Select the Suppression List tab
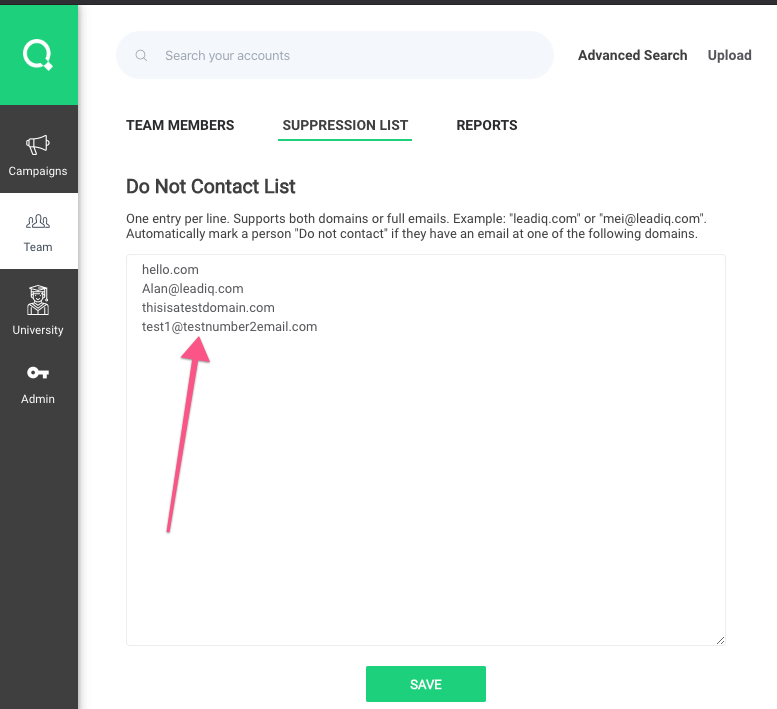The height and width of the screenshot is (709, 777). pos(345,126)
